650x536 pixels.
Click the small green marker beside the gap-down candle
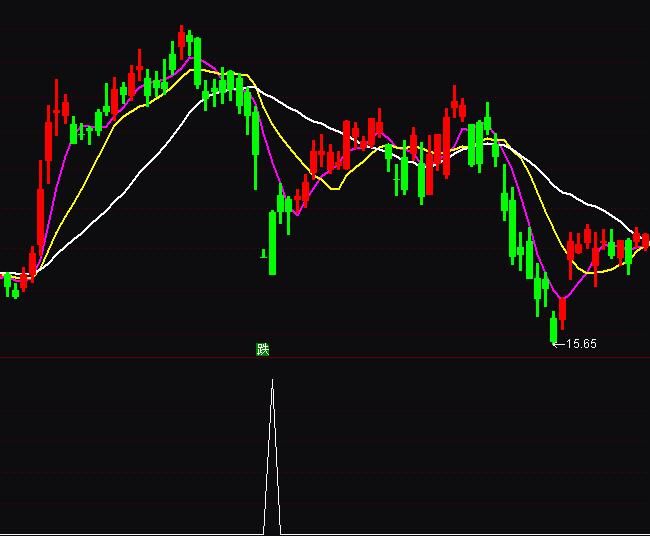click(263, 253)
